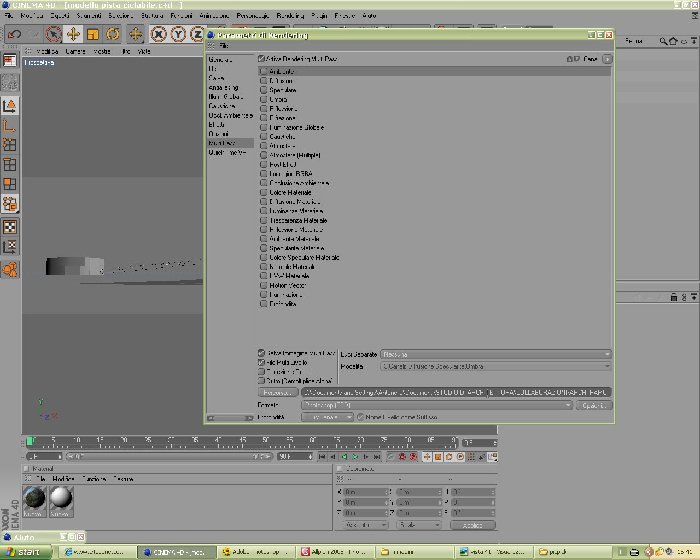
Task: Open the Coordinates size/scale dropdown
Action: point(419,525)
